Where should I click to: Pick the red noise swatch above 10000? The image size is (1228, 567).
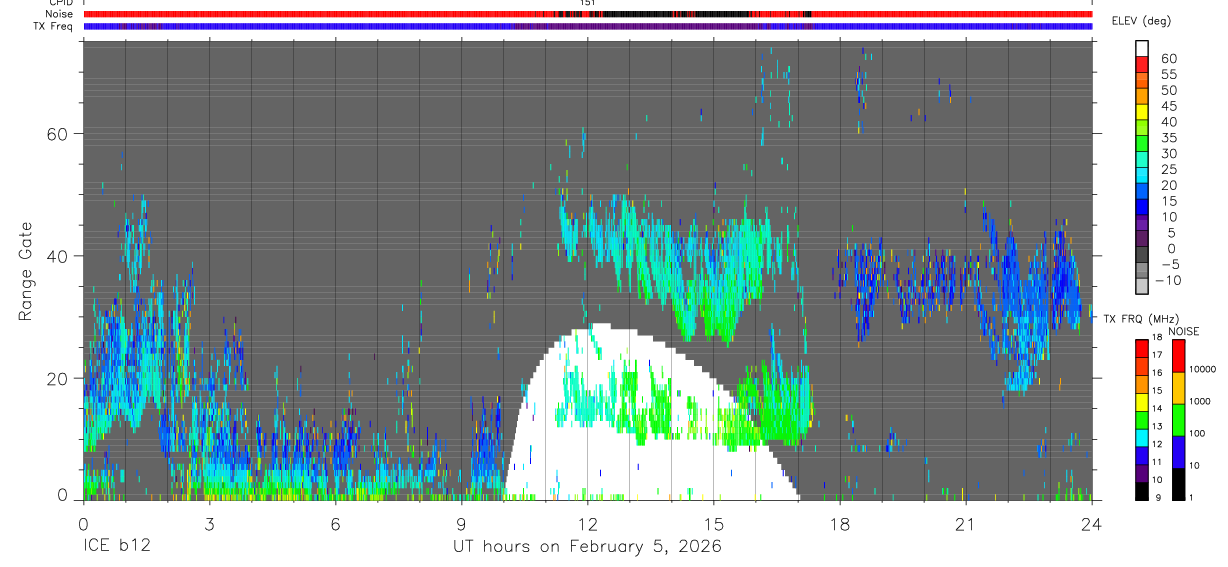(x=1178, y=356)
